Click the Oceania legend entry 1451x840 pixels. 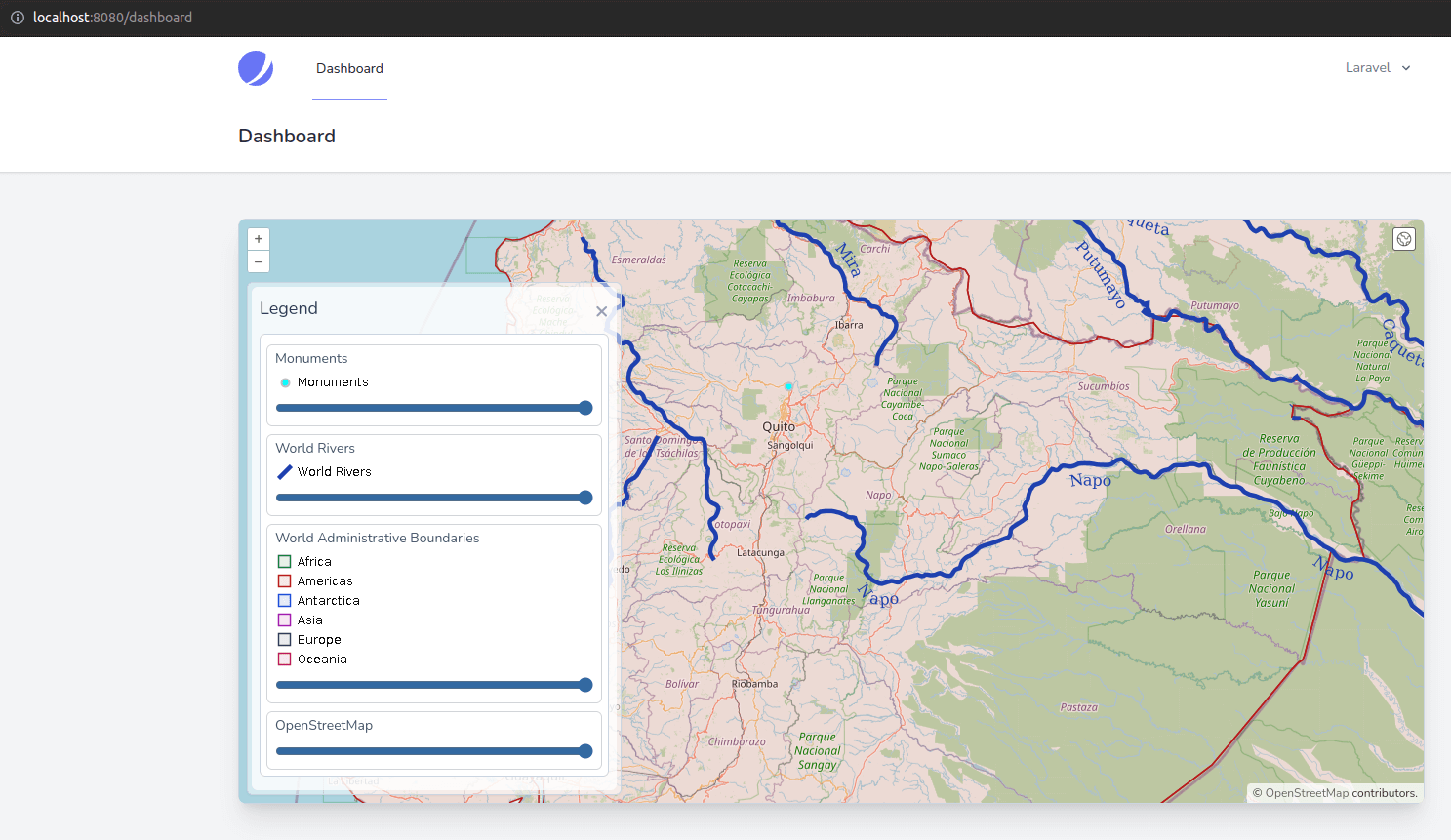pos(322,660)
